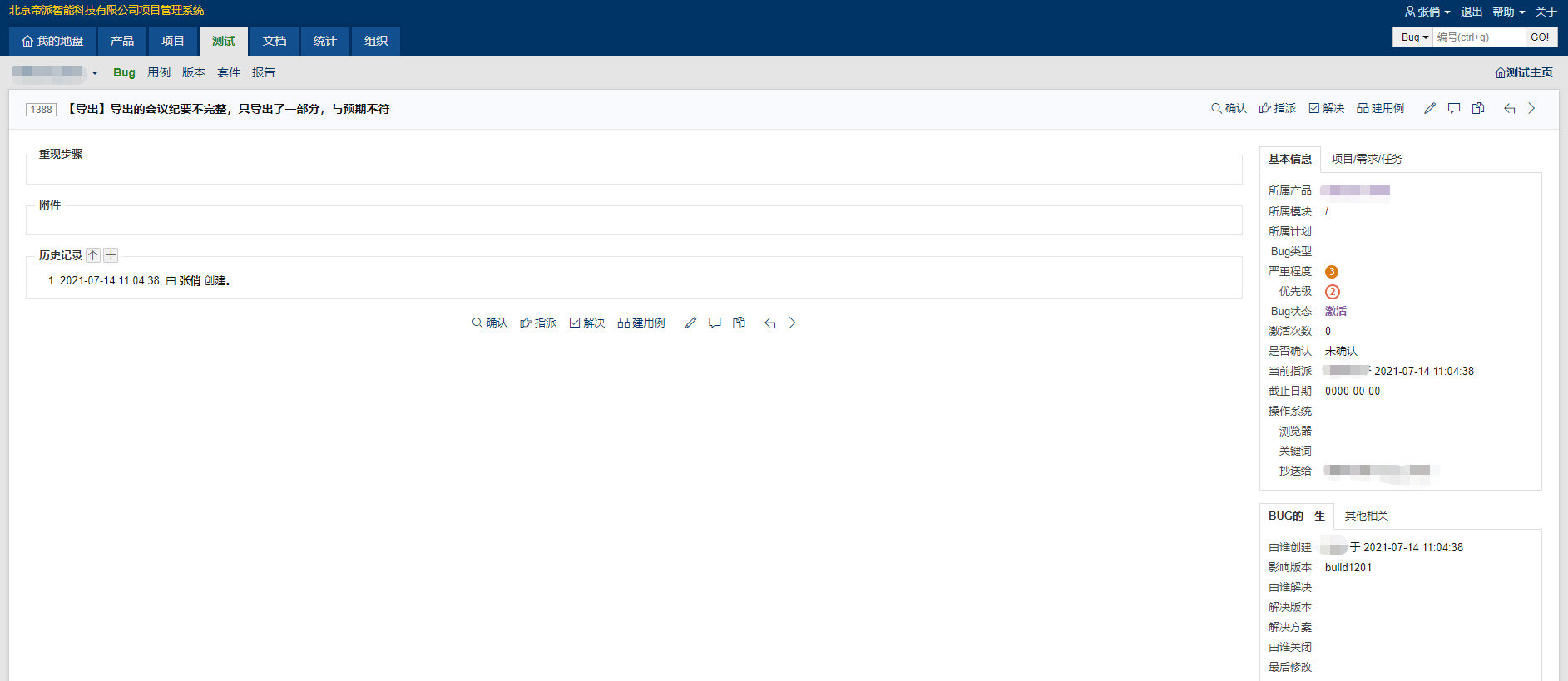Click the bottom next bug arrow
This screenshot has height=681, width=1568.
792,323
